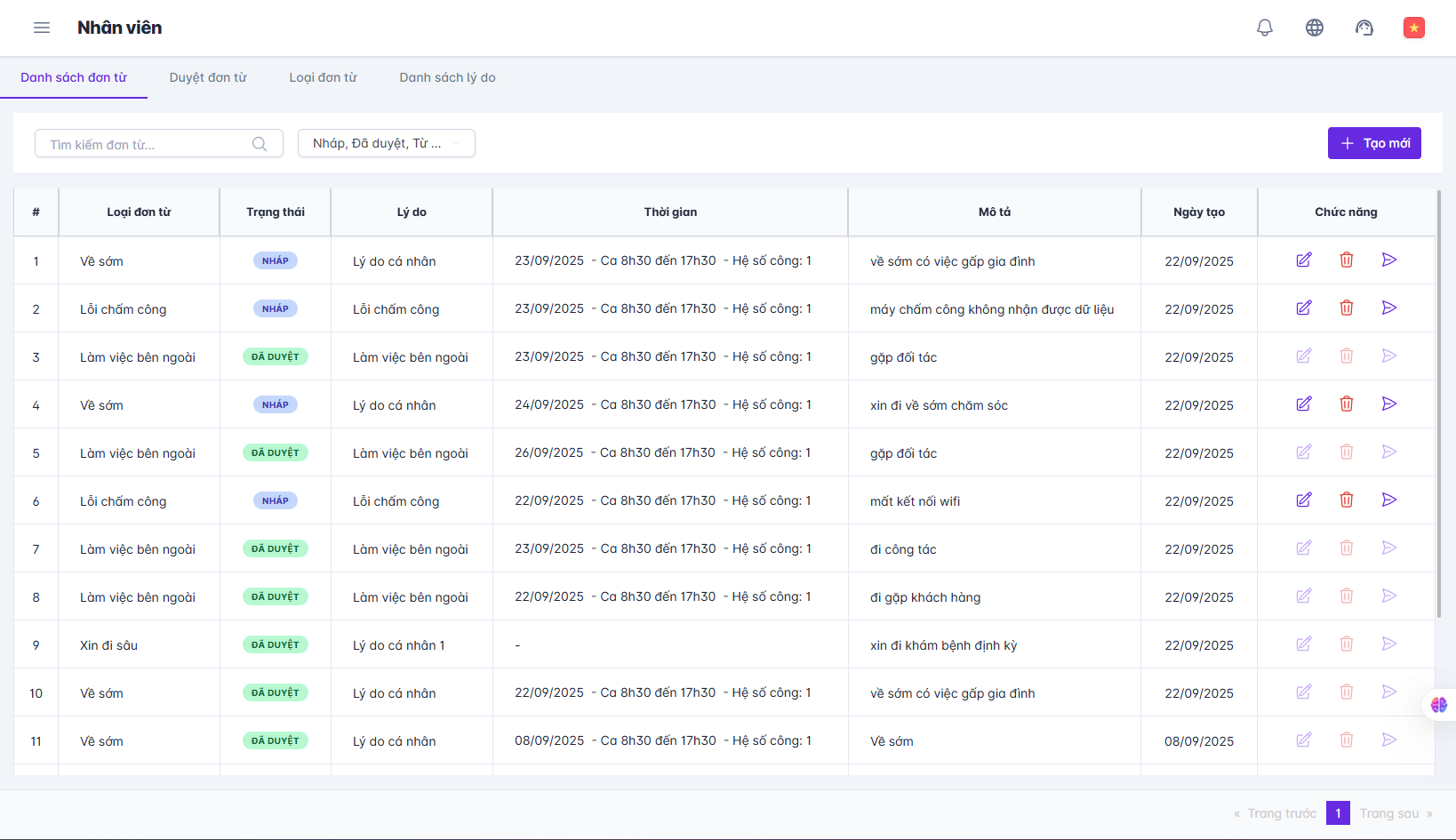1456x840 pixels.
Task: Open the Loại đơn từ tab
Action: click(x=323, y=77)
